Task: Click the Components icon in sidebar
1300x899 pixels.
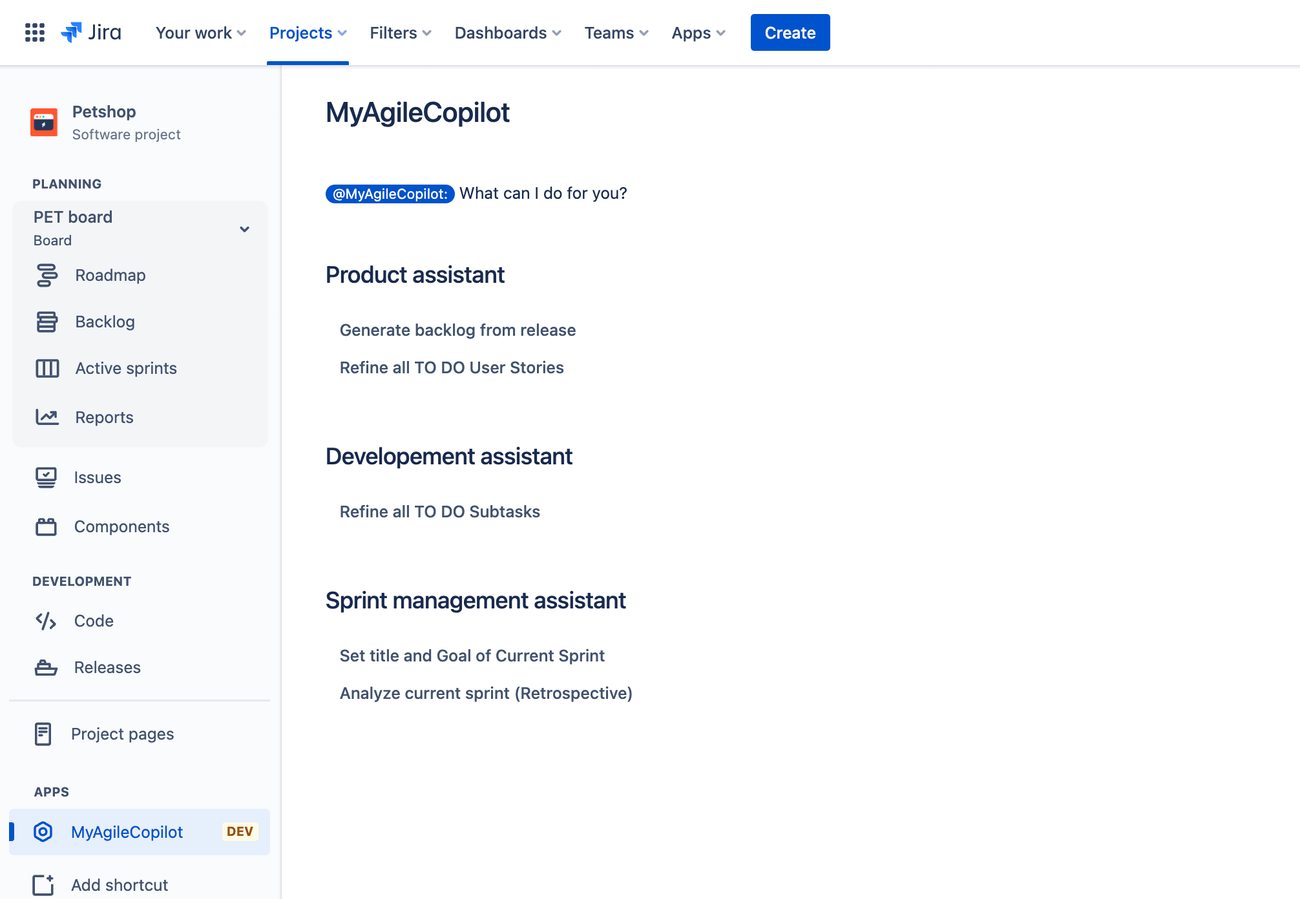Action: point(46,527)
